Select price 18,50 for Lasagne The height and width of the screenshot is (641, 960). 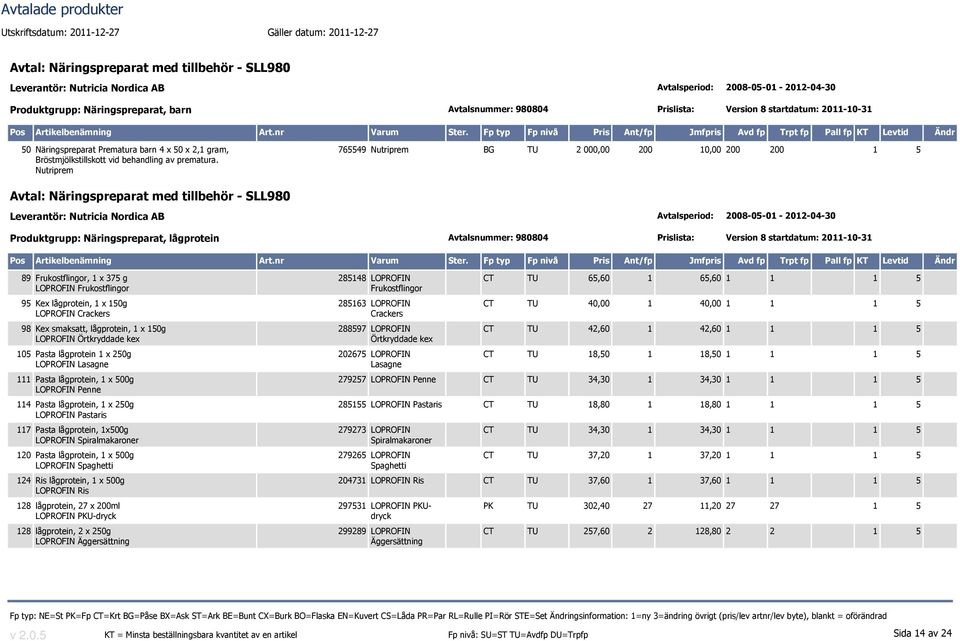pyautogui.click(x=599, y=354)
